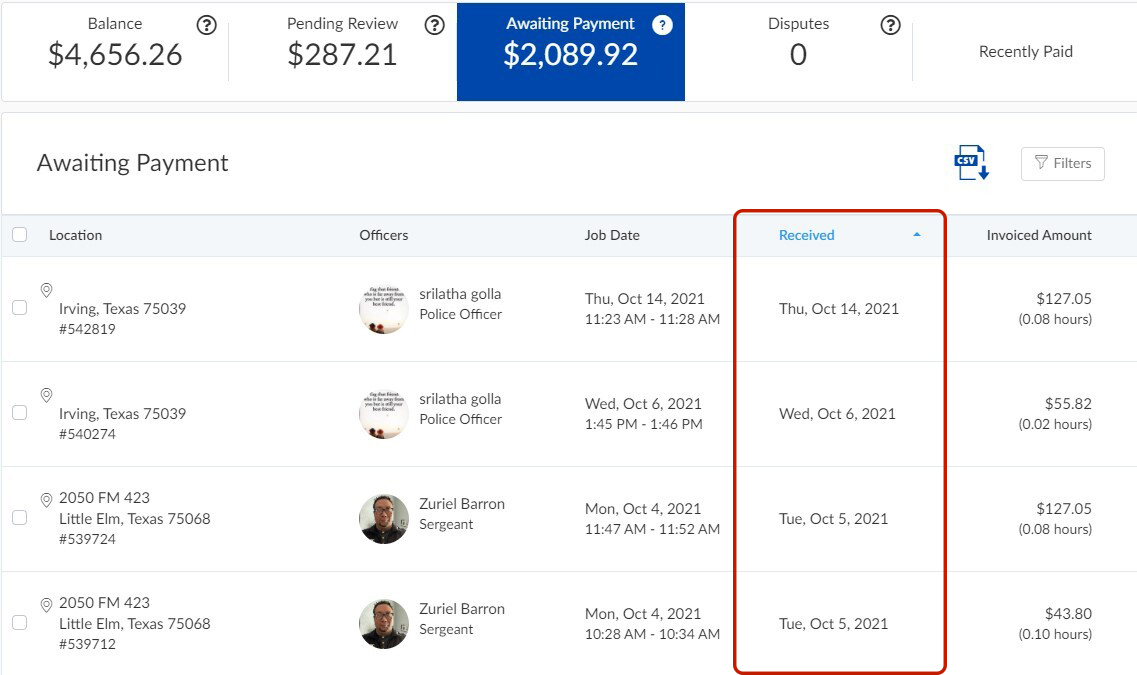Click Zuriel Barron avatar in job #539724 row

tap(384, 519)
